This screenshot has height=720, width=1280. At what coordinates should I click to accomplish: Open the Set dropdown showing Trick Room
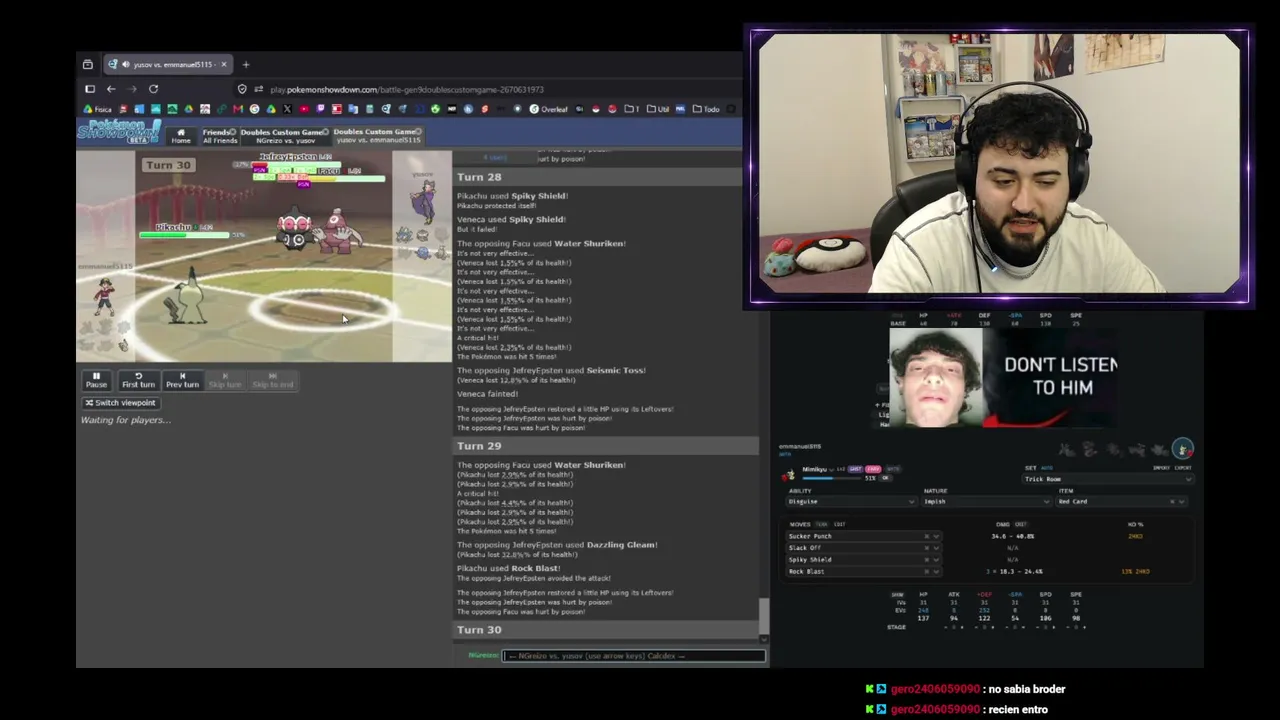(x=1108, y=479)
